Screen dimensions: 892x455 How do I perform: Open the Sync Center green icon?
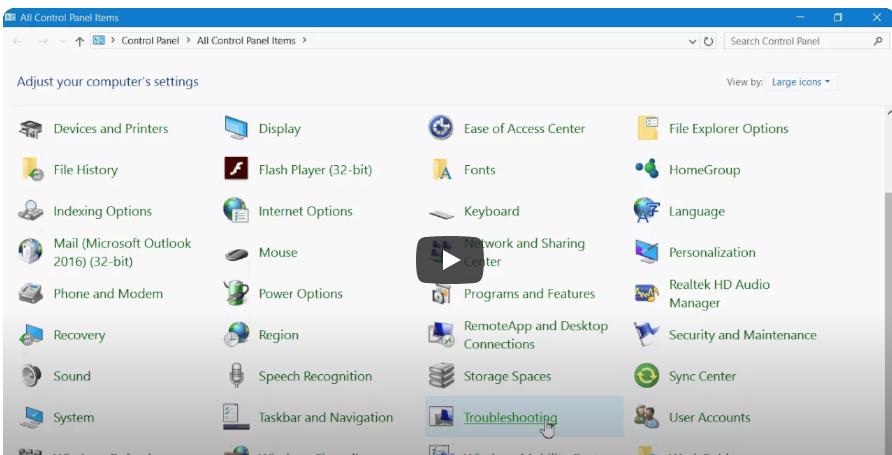[x=647, y=376]
